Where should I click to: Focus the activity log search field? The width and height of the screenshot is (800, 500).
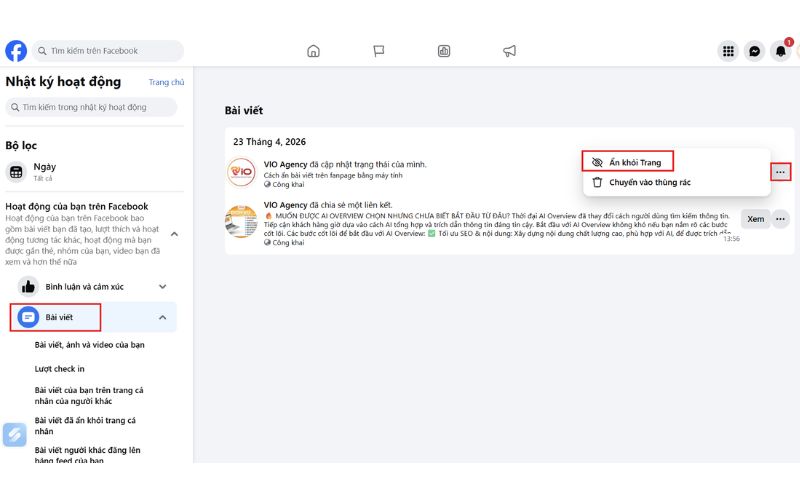(91, 107)
